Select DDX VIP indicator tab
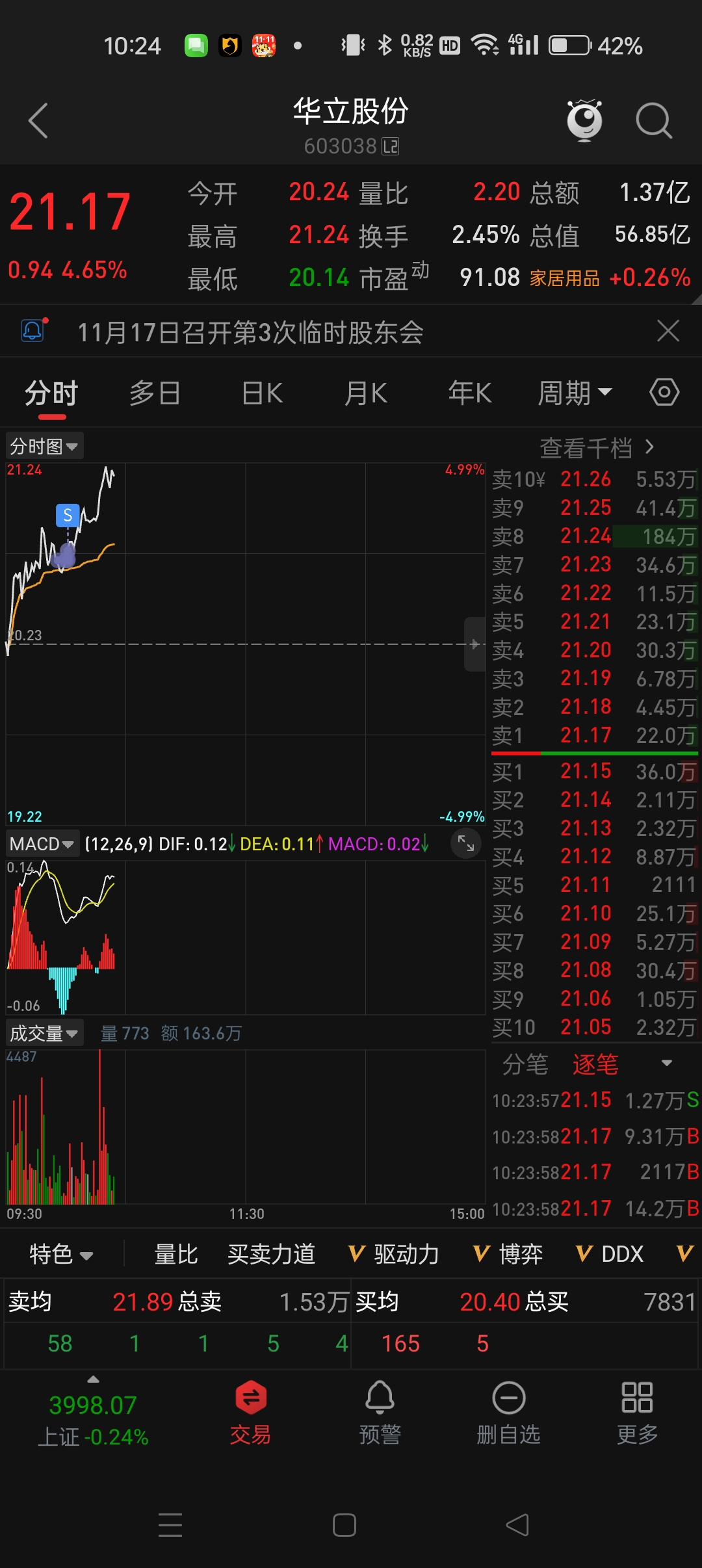The image size is (702, 1568). point(610,1254)
